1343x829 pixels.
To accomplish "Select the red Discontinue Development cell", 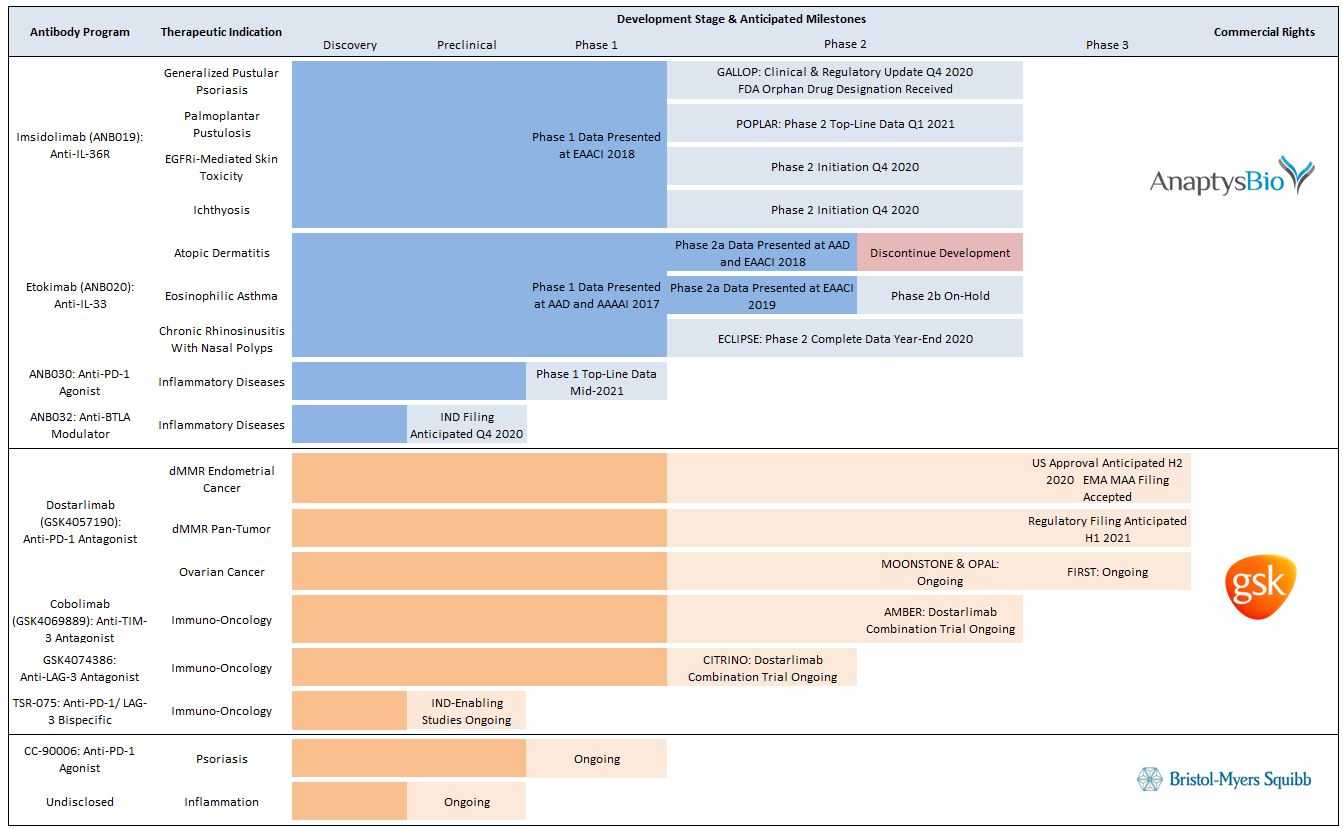I will coord(939,253).
